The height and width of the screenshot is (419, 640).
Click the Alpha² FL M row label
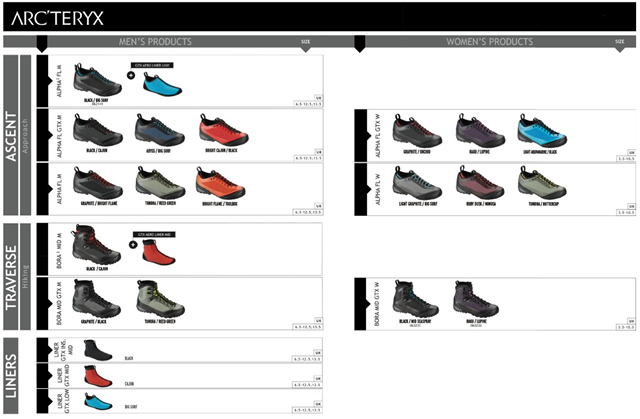point(59,80)
